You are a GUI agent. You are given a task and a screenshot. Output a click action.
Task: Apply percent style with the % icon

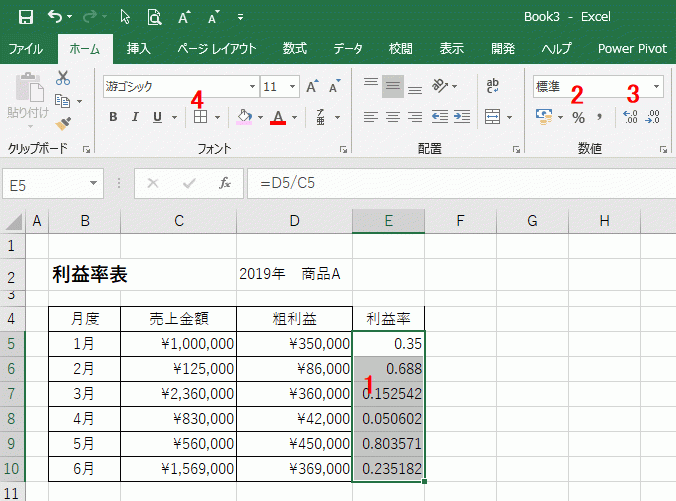(578, 117)
